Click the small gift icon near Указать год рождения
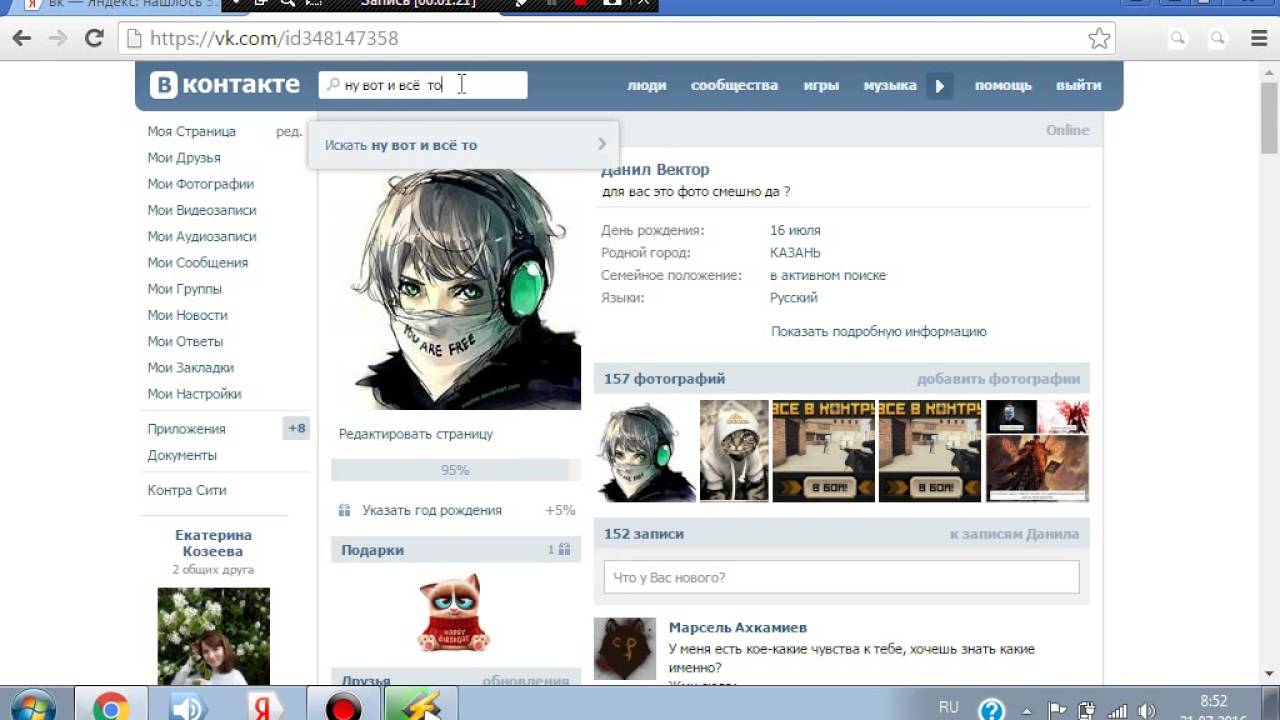 coord(344,510)
